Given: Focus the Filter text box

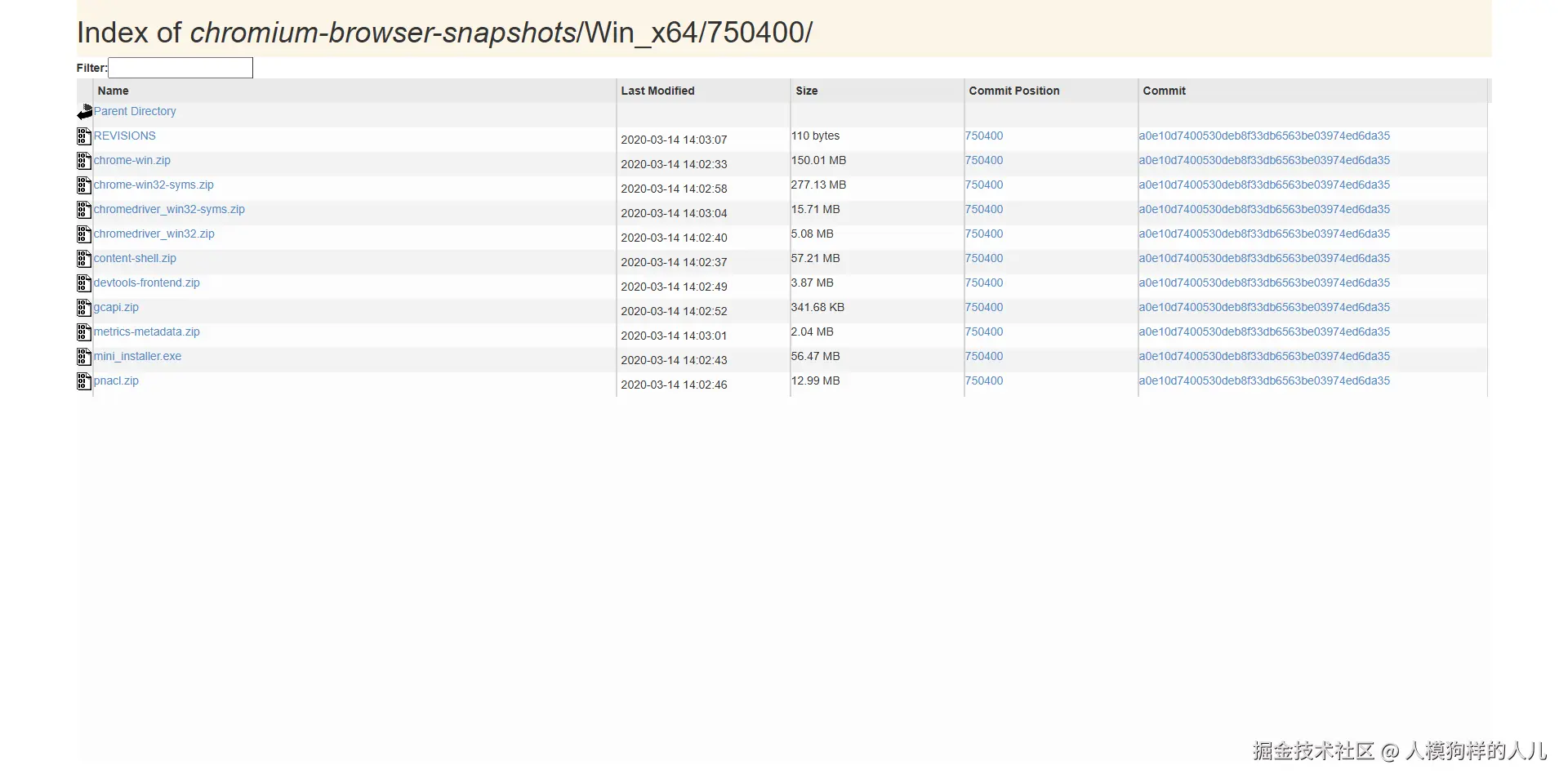Looking at the screenshot, I should (180, 68).
